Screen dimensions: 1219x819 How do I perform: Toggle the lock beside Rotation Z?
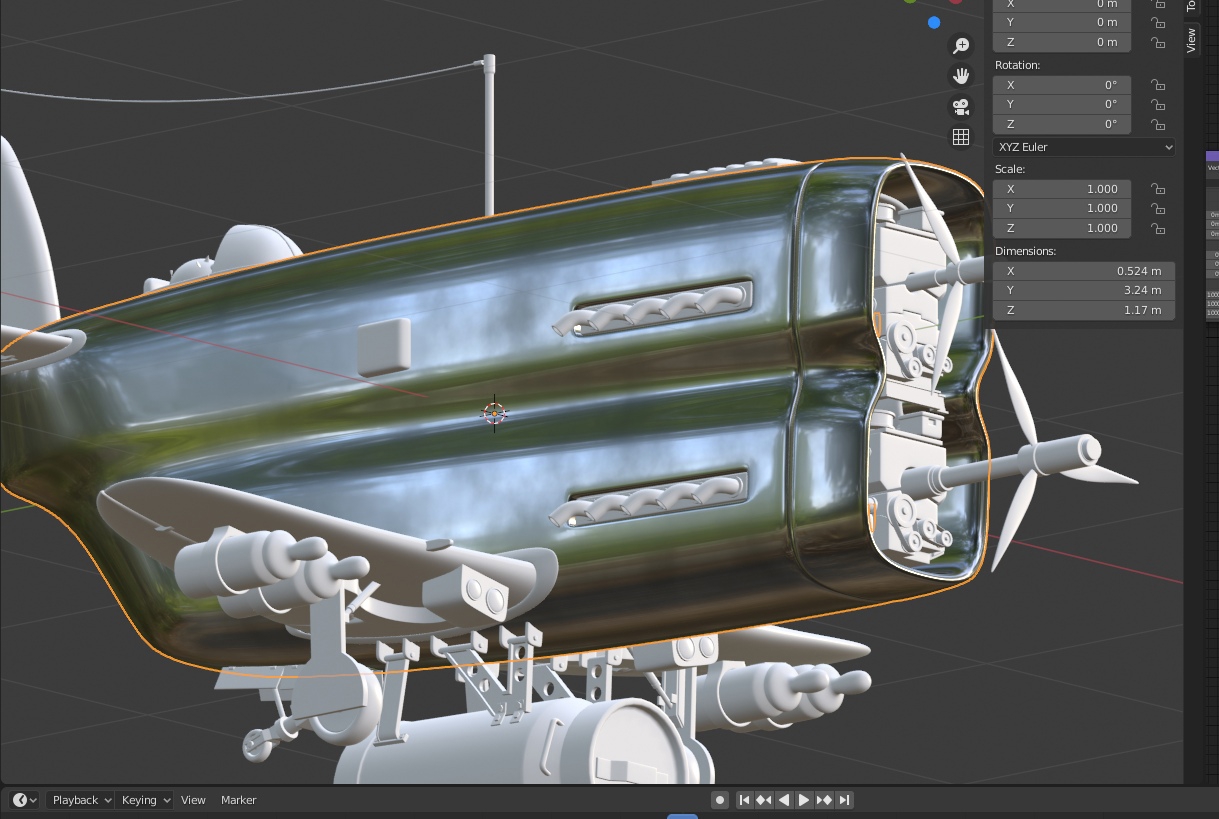(1158, 124)
